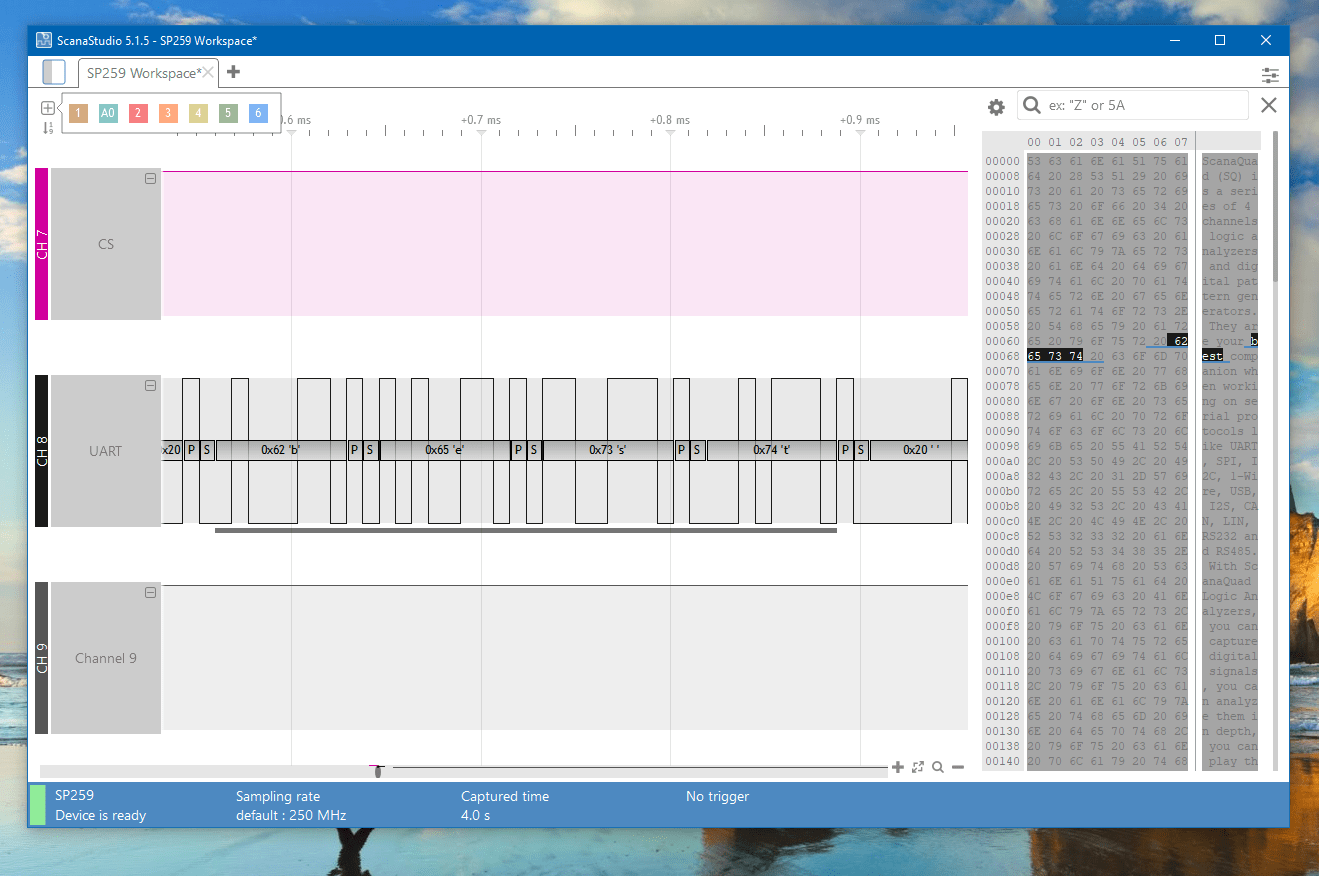This screenshot has width=1319, height=876.
Task: Open hex view settings gear
Action: [996, 107]
